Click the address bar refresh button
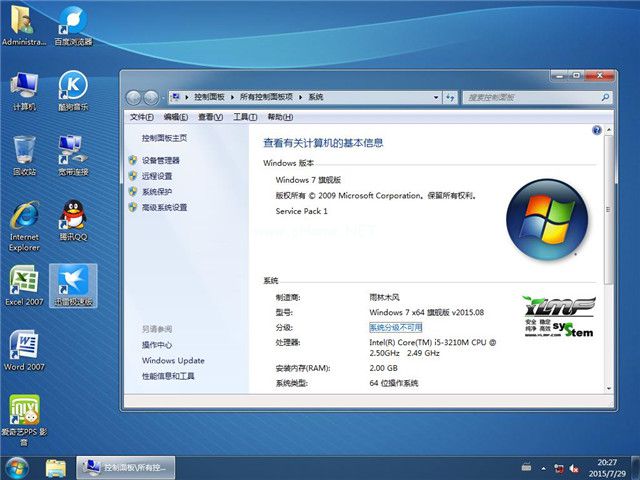 450,97
